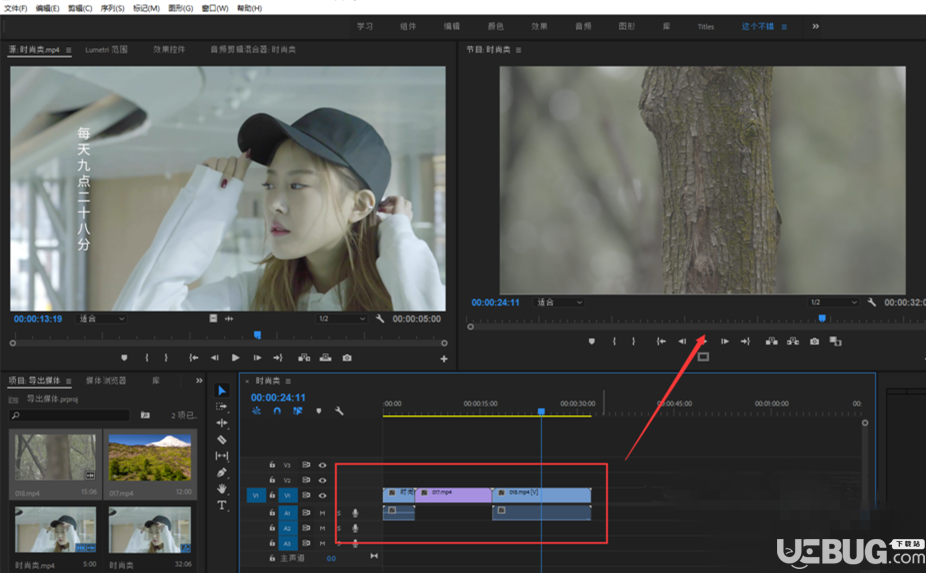The width and height of the screenshot is (926, 573).
Task: Open 序列(S) menu
Action: 112,8
